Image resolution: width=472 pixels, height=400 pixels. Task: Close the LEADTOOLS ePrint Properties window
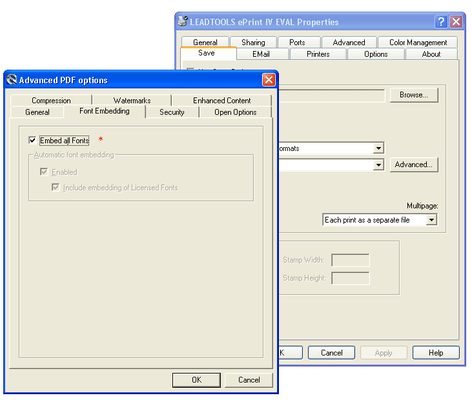[456, 22]
